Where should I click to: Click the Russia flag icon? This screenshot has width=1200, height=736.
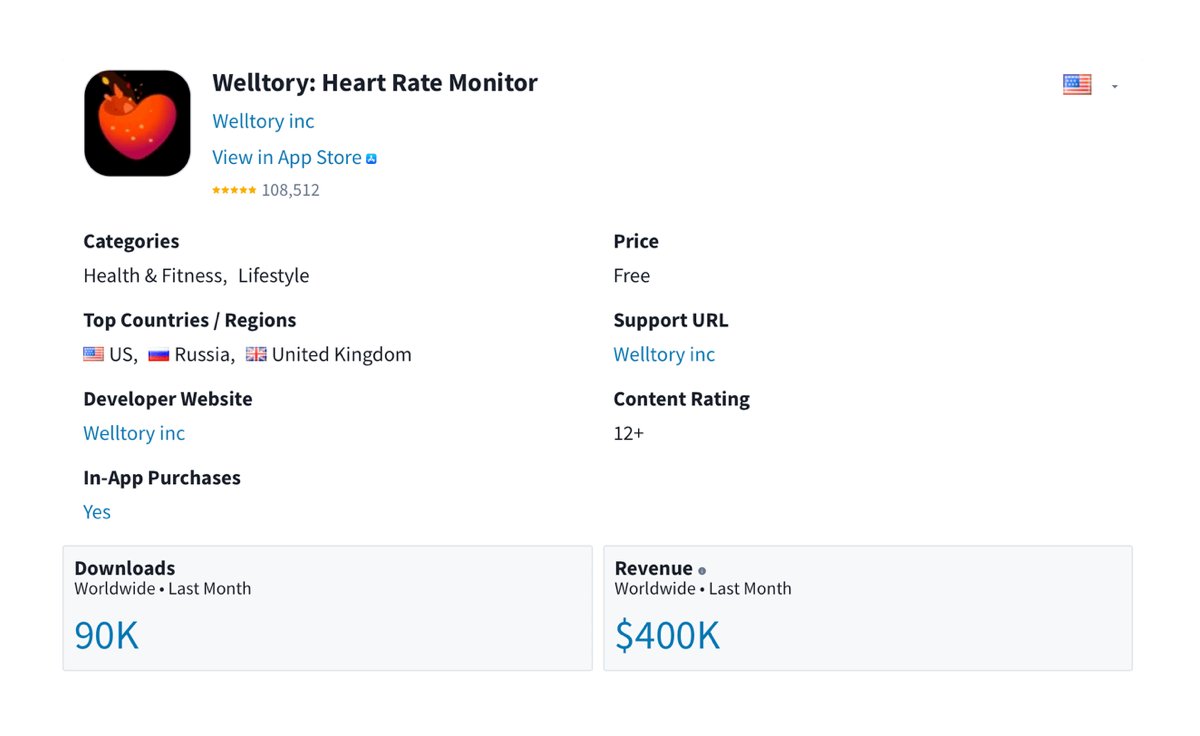[x=159, y=354]
